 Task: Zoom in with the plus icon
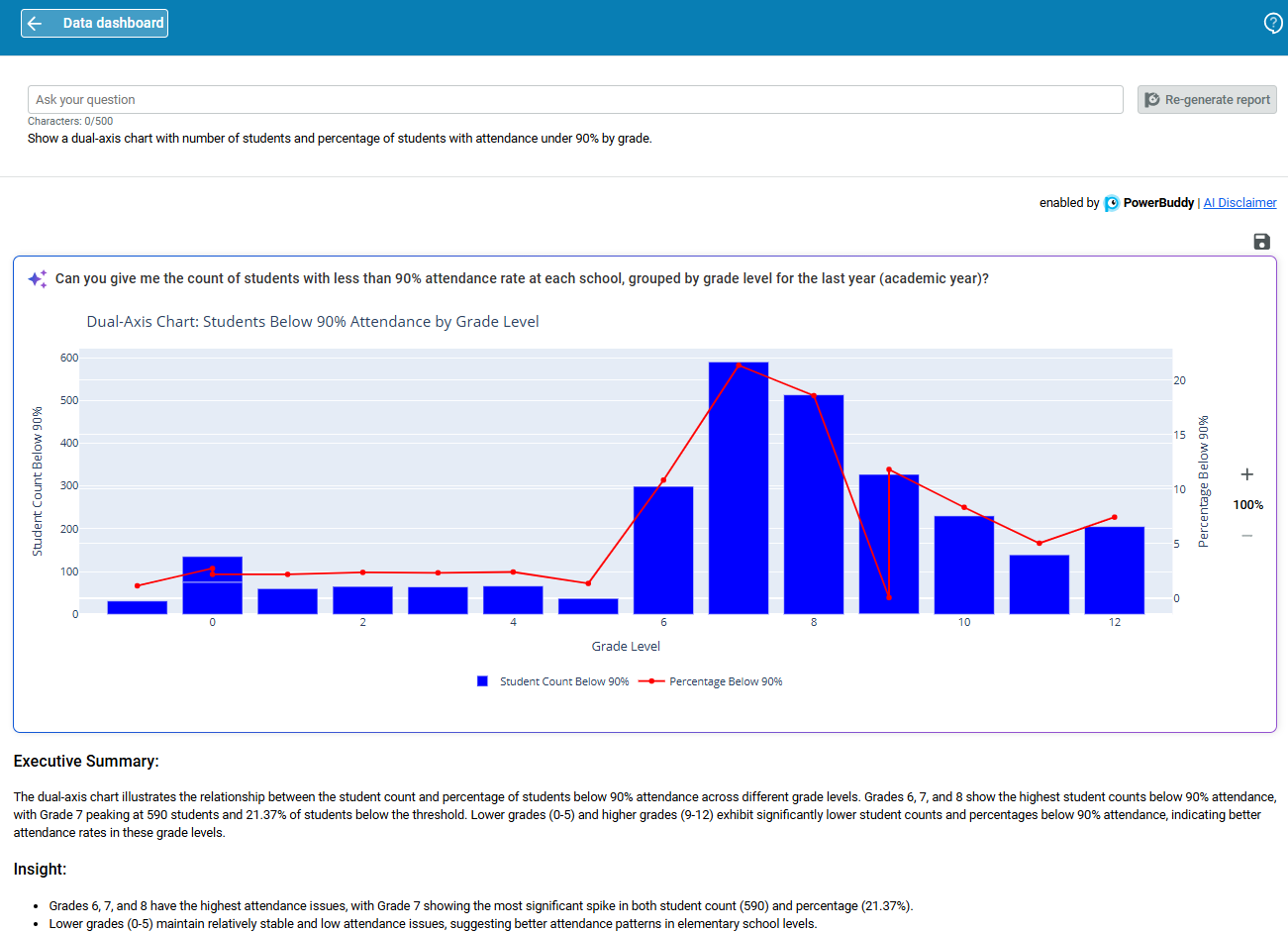(1247, 474)
